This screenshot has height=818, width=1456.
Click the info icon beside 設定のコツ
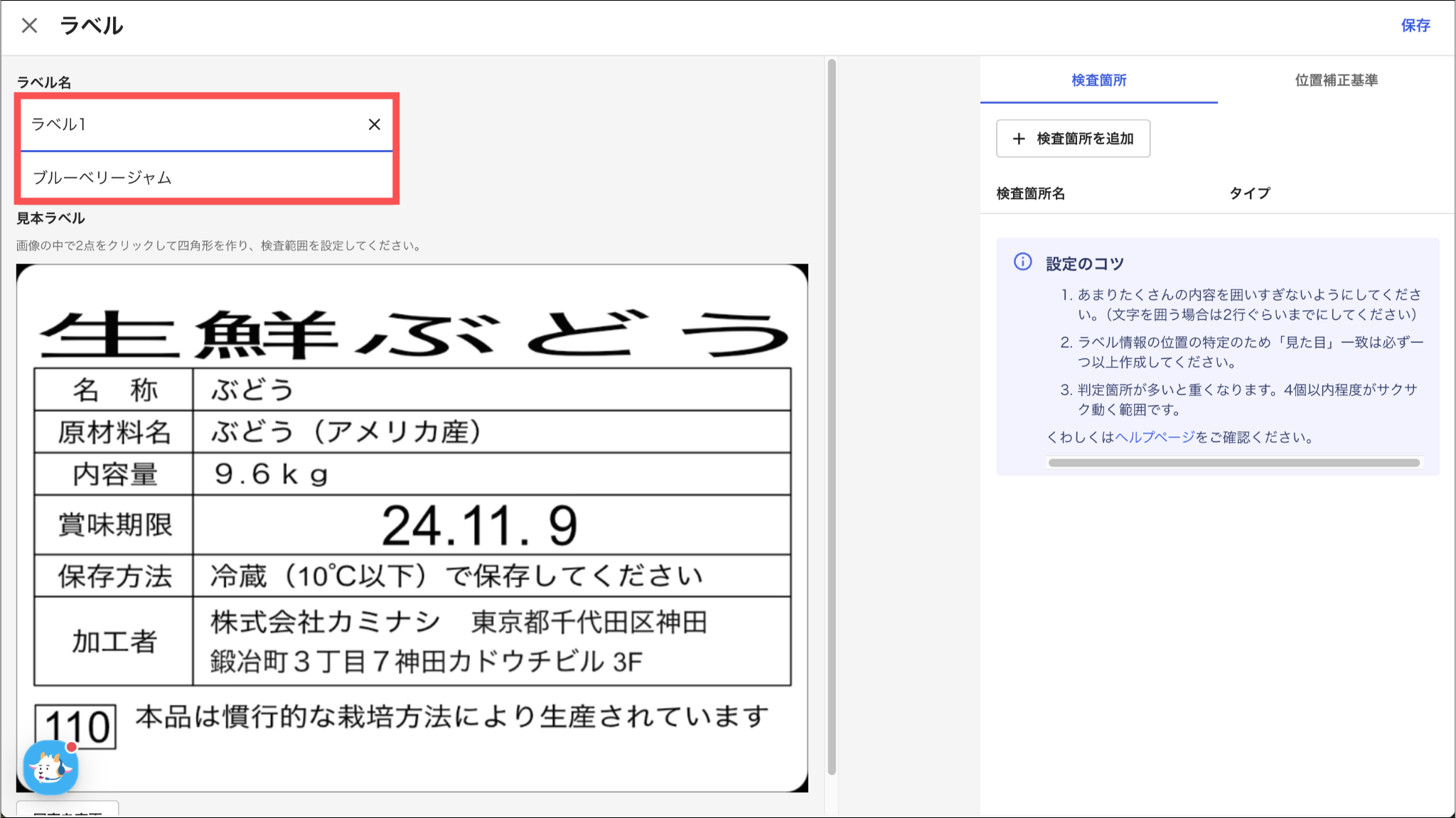pyautogui.click(x=1022, y=262)
